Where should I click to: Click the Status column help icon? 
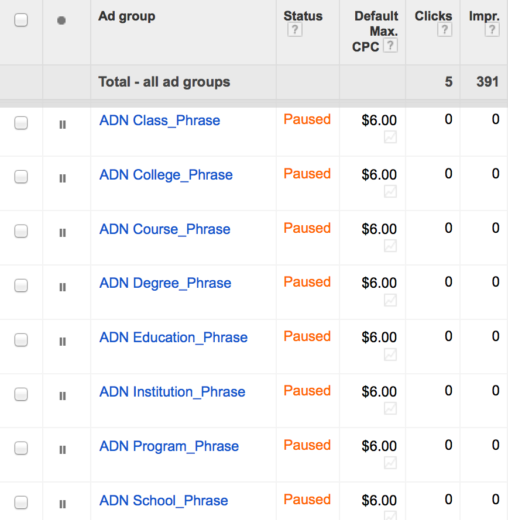tap(295, 30)
